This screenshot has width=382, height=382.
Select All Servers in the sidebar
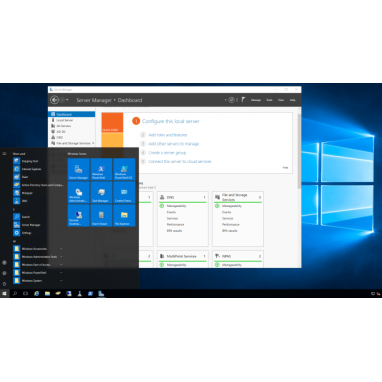click(72, 126)
